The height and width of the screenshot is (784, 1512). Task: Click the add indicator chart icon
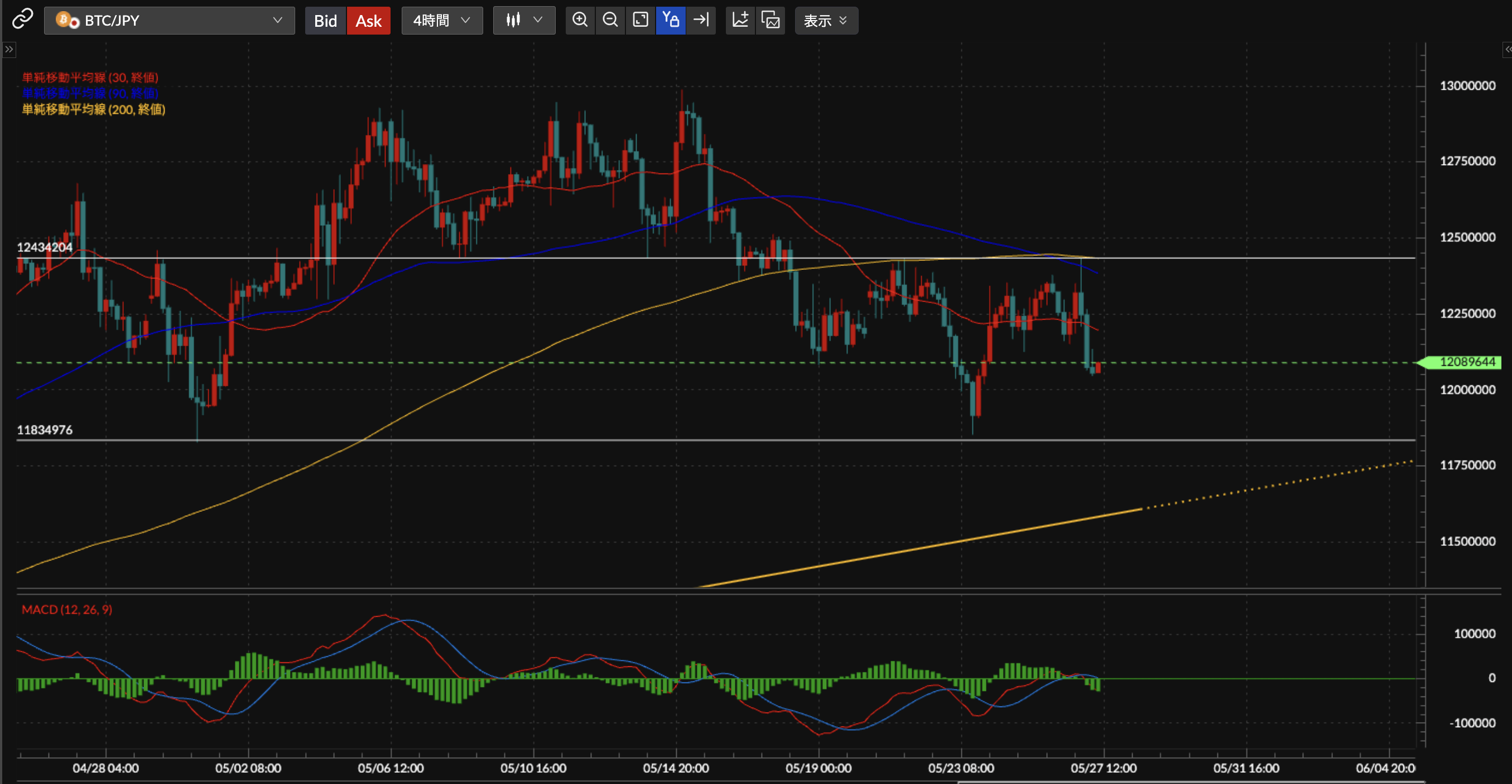740,21
